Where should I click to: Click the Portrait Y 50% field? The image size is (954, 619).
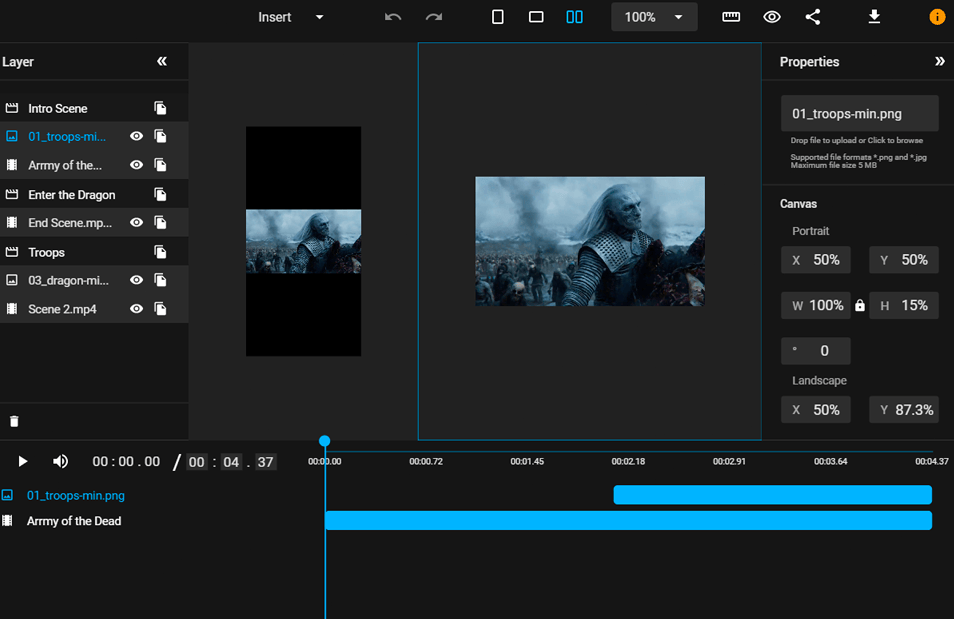tap(904, 260)
